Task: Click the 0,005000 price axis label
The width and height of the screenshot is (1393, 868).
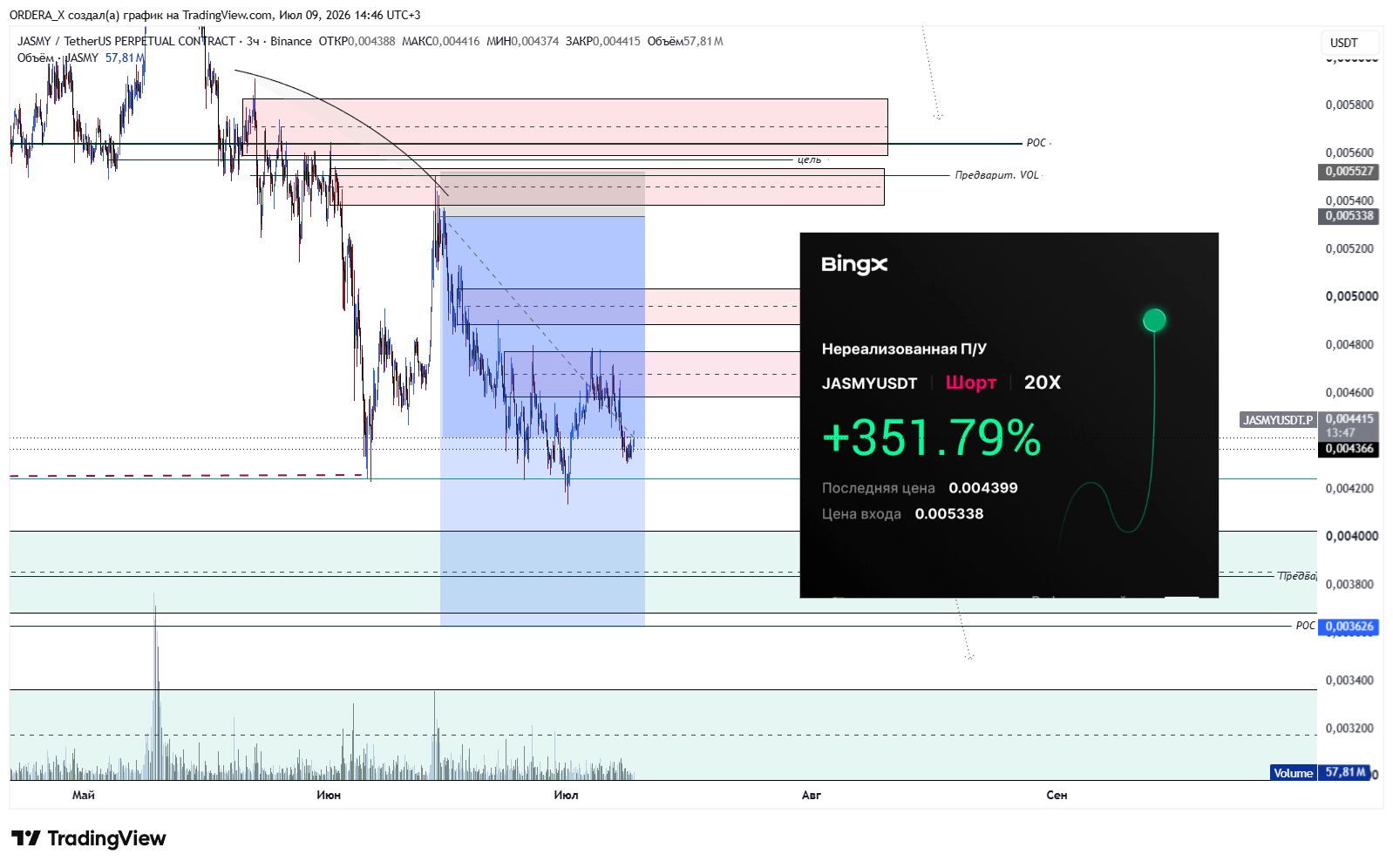Action: (x=1351, y=296)
